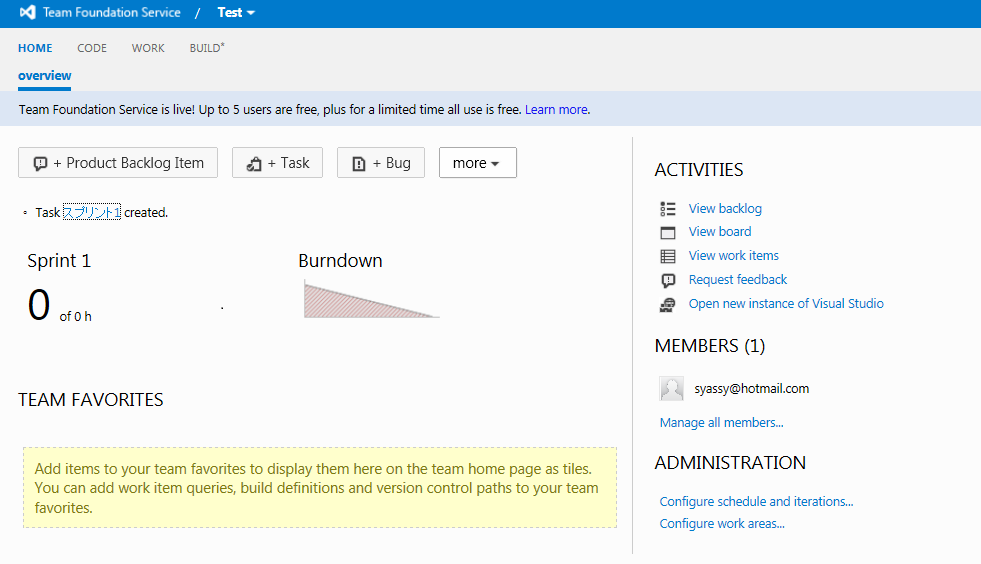The height and width of the screenshot is (564, 981).
Task: Open Configure work areas link
Action: 722,523
